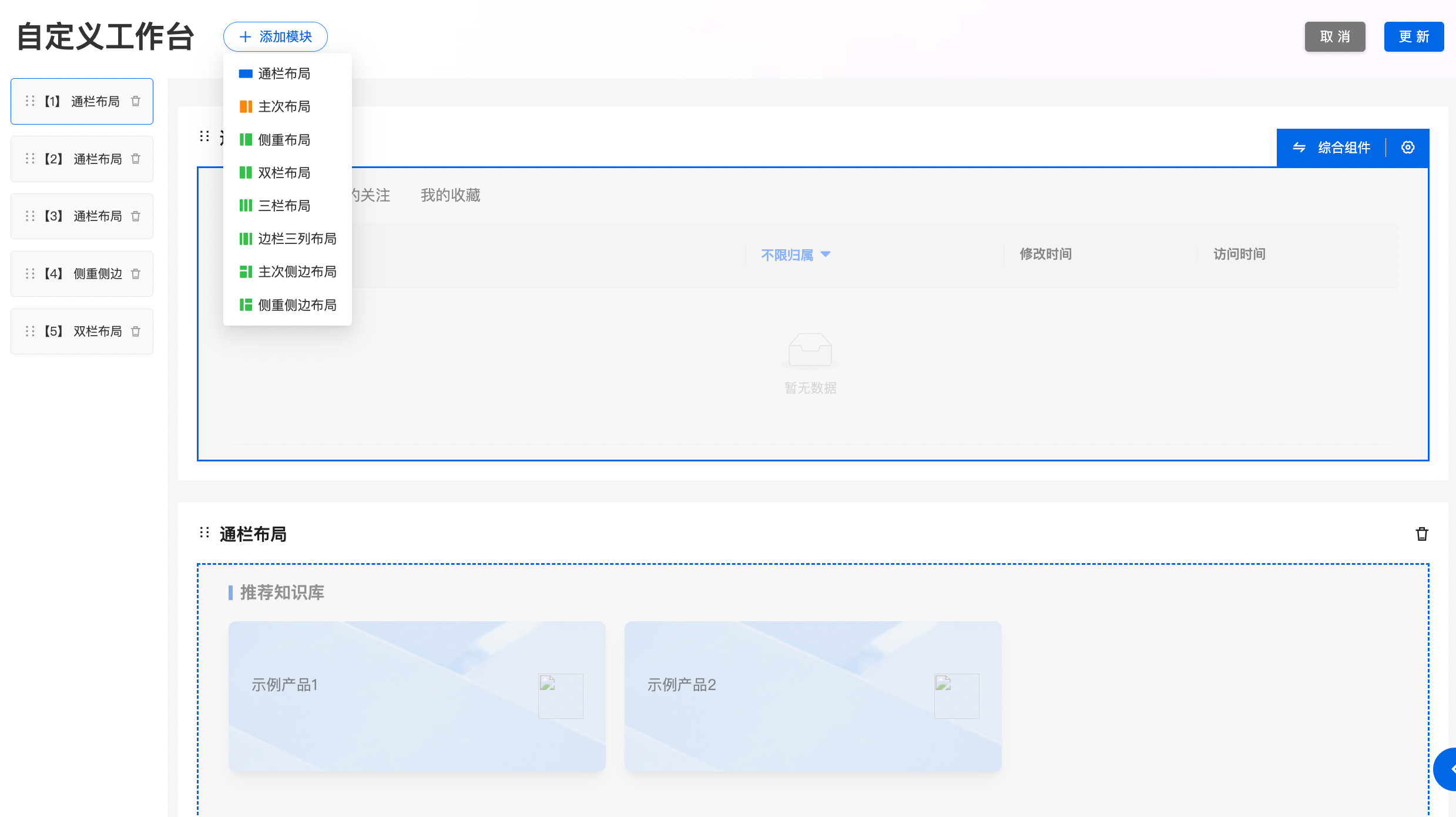Click the swap icon beside 综合组件
The image size is (1456, 817).
[1299, 148]
